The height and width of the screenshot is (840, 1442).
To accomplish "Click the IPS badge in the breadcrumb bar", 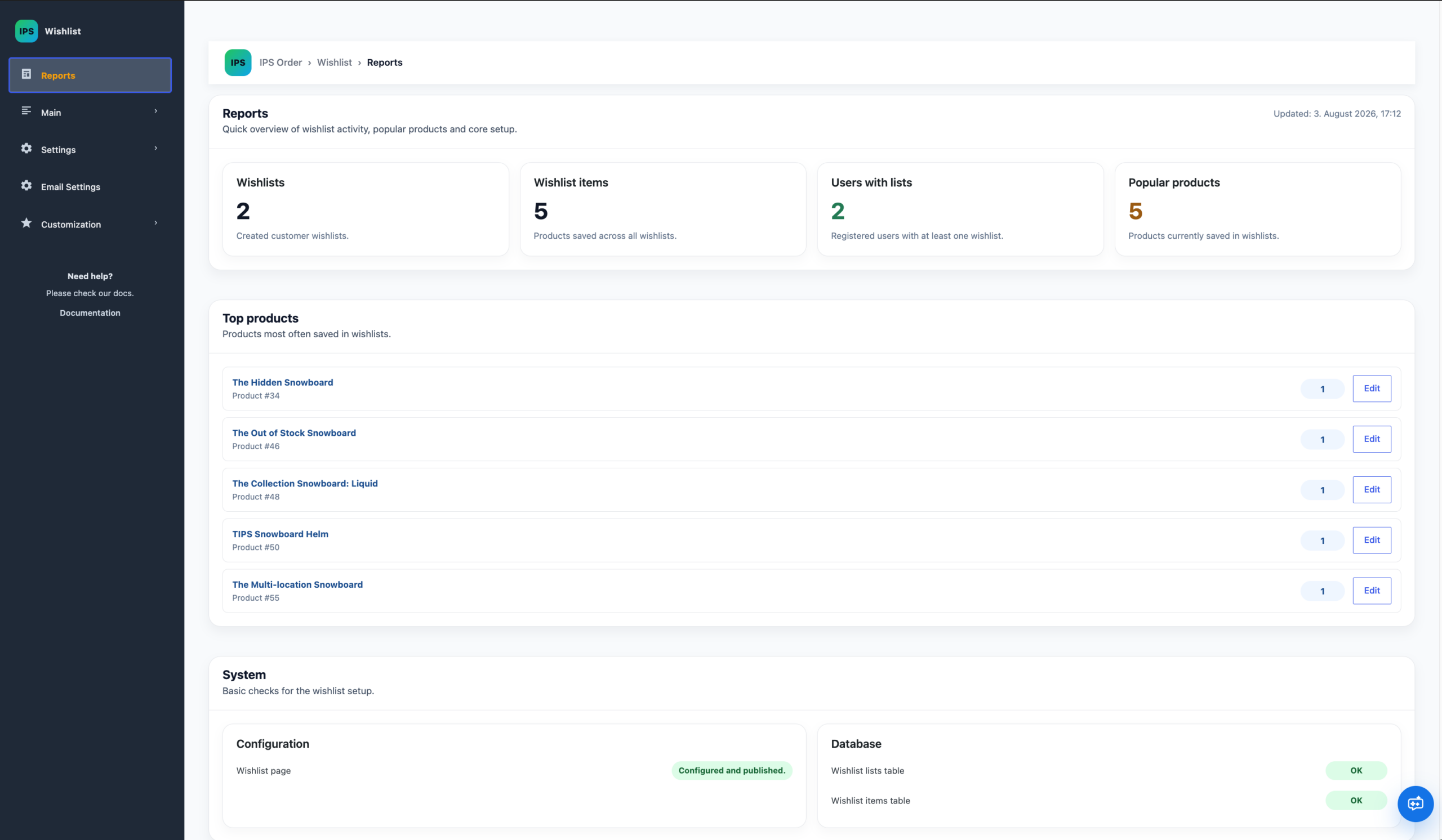I will coord(238,62).
